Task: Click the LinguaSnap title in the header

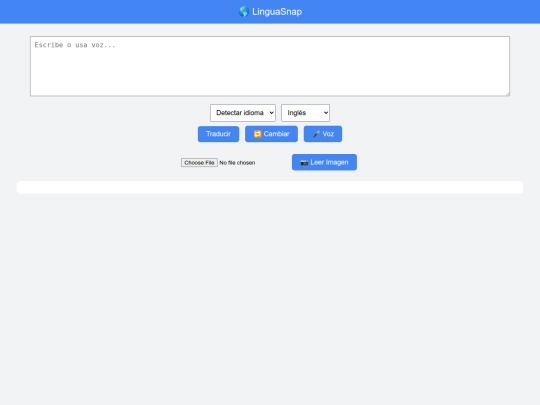Action: [277, 12]
